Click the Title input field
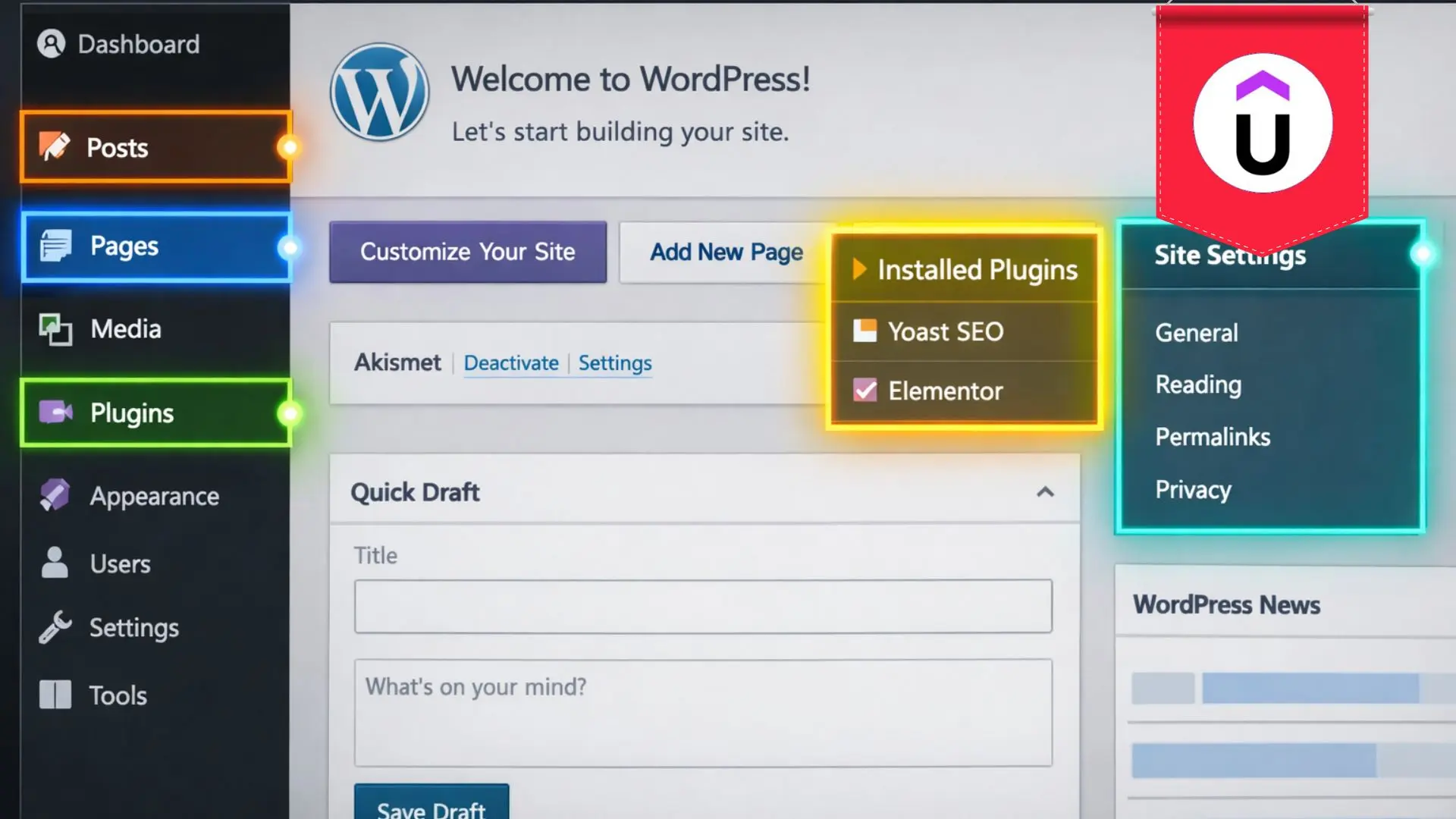This screenshot has height=819, width=1456. coord(701,605)
